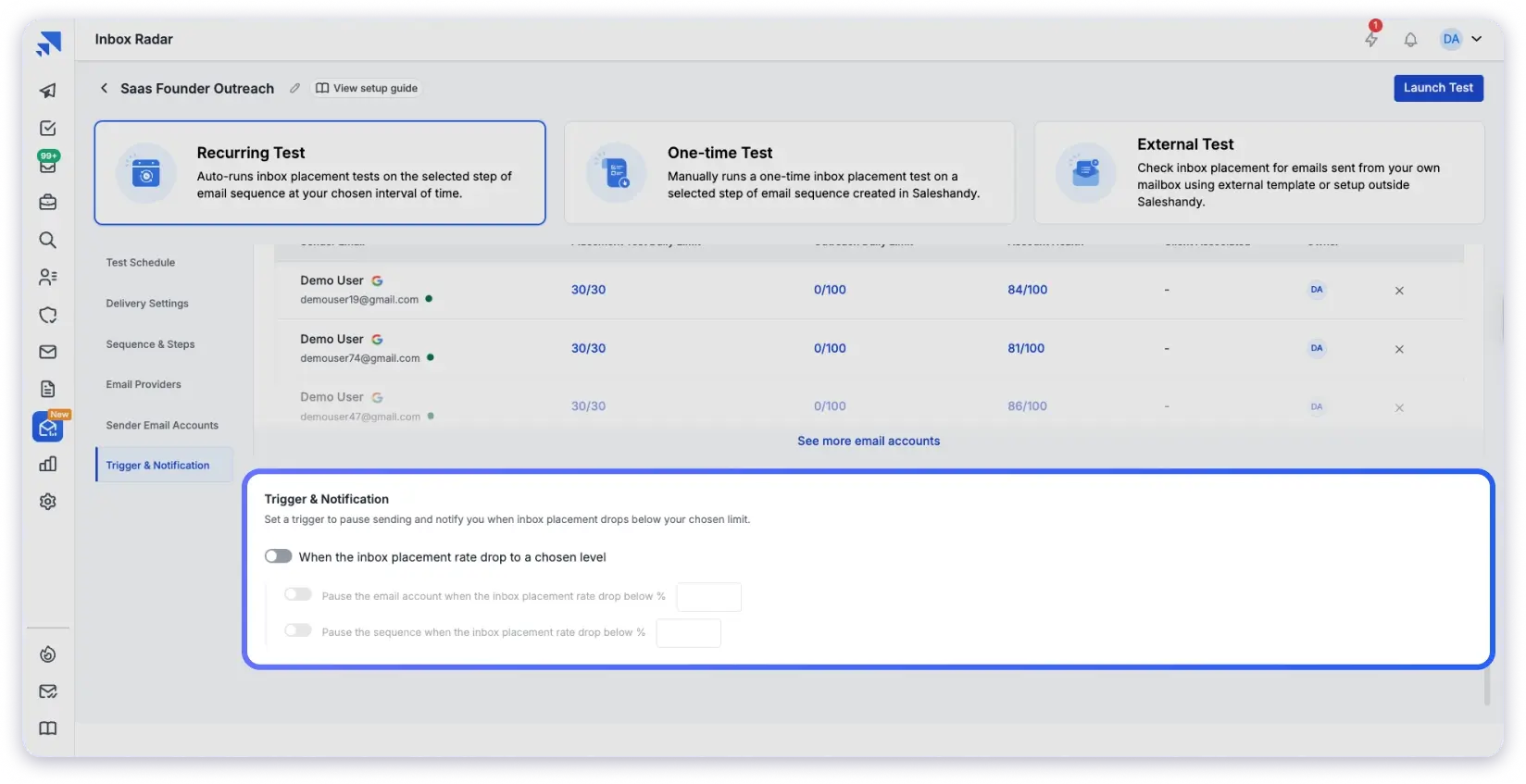Open the View setup guide link

tap(368, 89)
